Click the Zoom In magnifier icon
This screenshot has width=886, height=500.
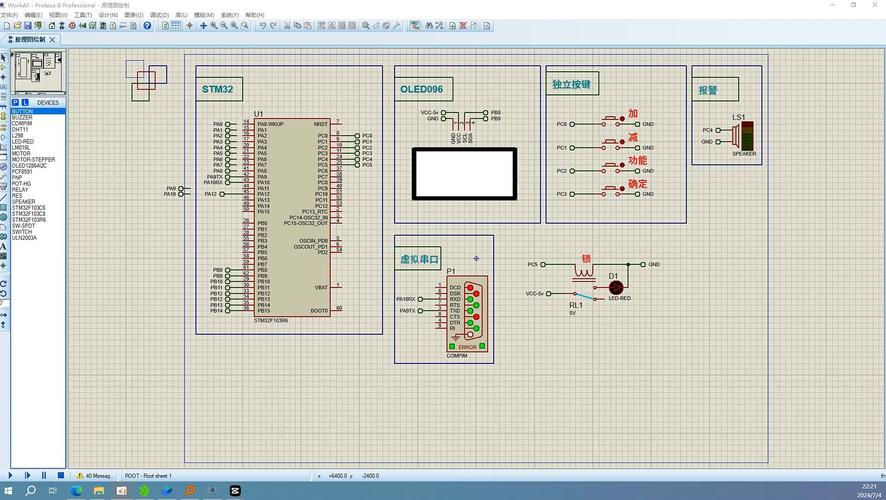pos(214,25)
